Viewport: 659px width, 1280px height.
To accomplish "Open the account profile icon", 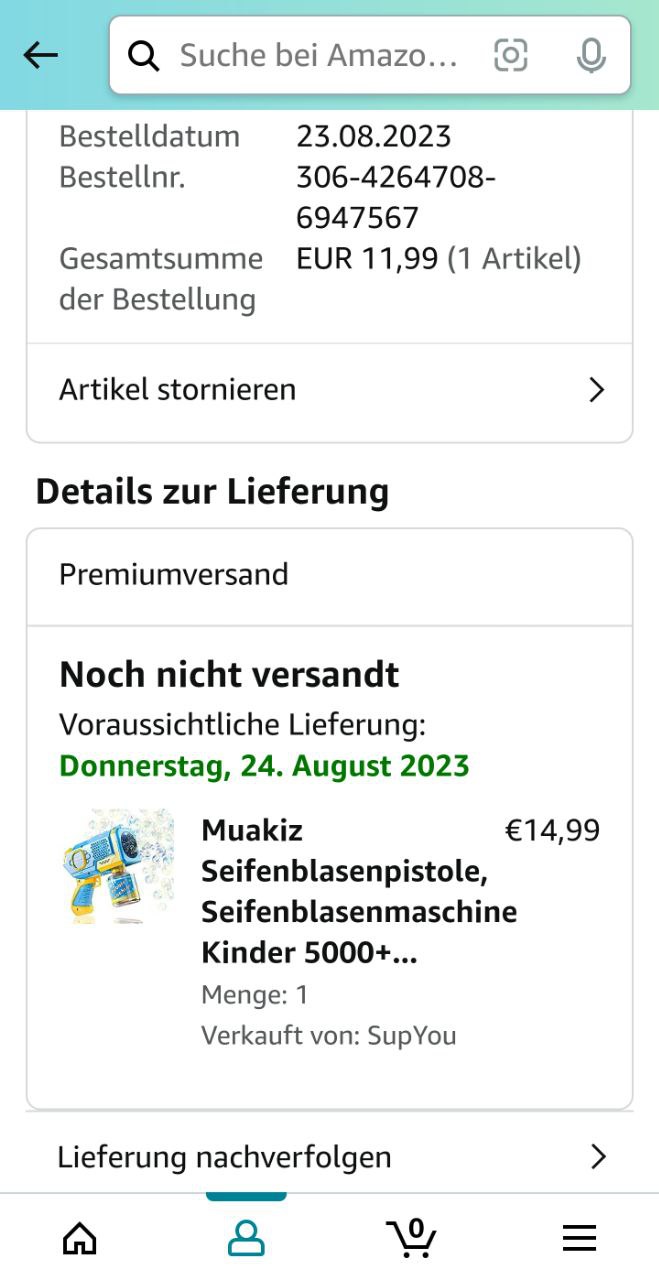I will click(246, 1239).
